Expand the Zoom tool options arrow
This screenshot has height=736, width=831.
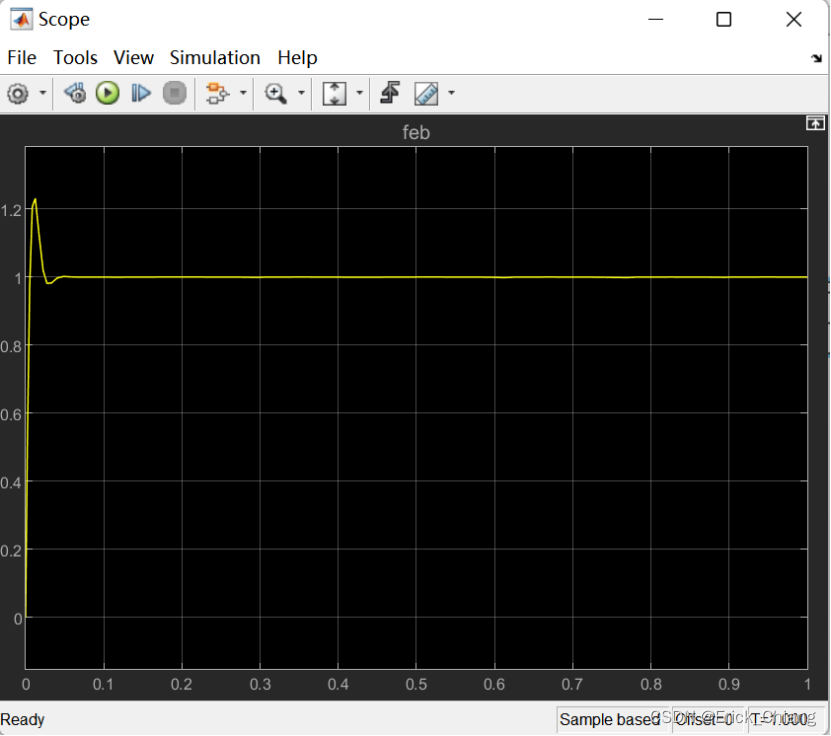302,93
